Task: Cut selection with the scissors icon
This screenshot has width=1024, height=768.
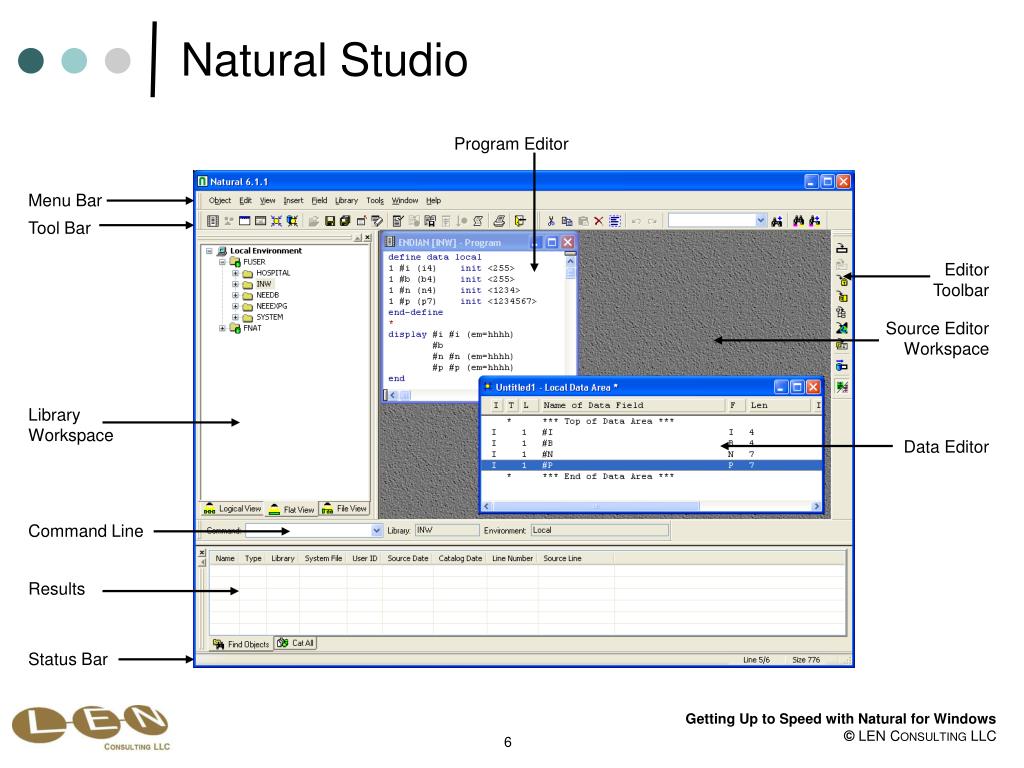Action: pos(551,221)
